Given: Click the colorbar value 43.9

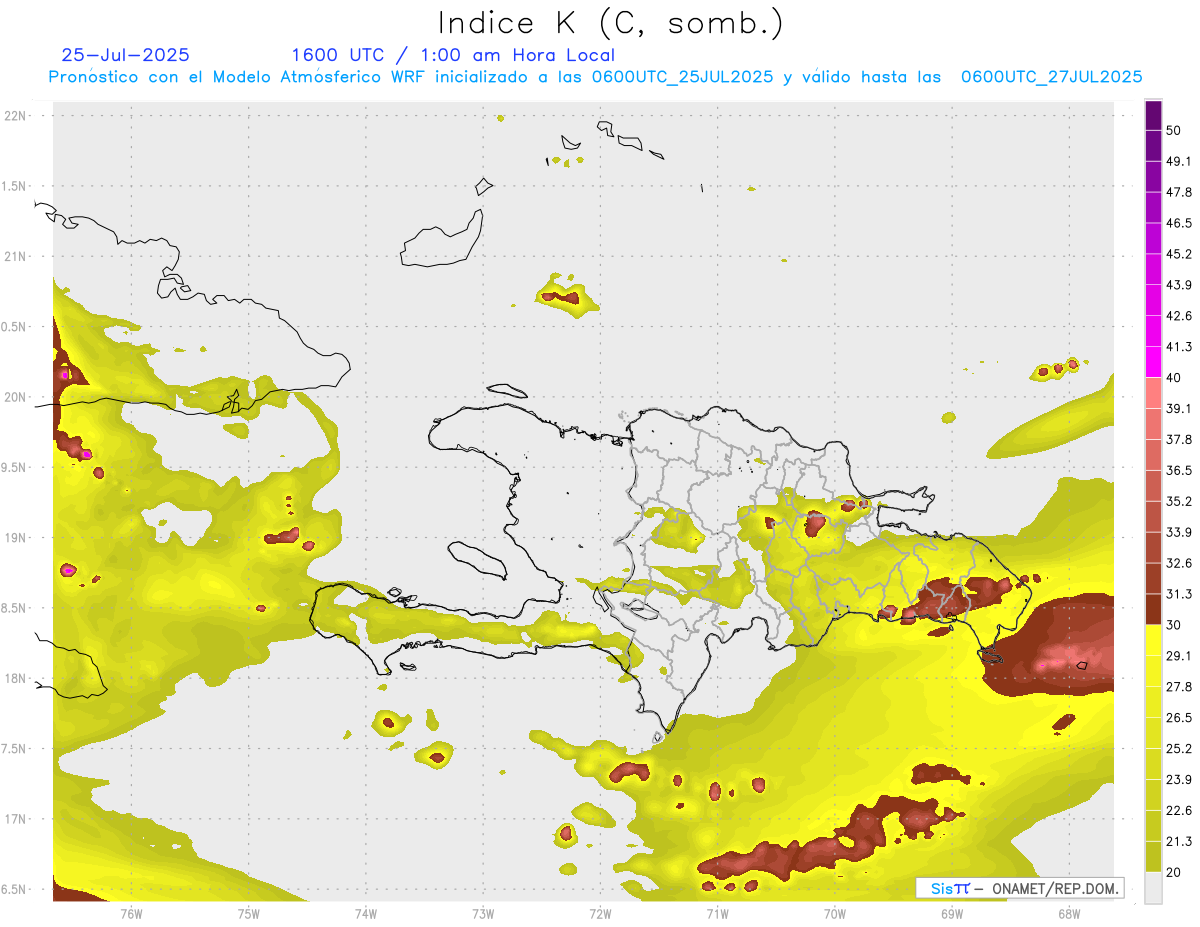Looking at the screenshot, I should tap(1179, 285).
